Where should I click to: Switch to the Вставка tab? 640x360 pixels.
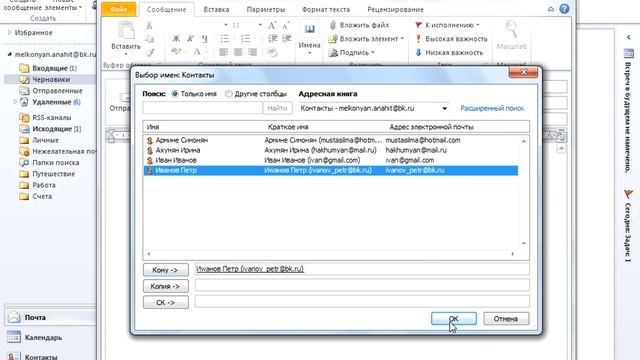pos(216,9)
